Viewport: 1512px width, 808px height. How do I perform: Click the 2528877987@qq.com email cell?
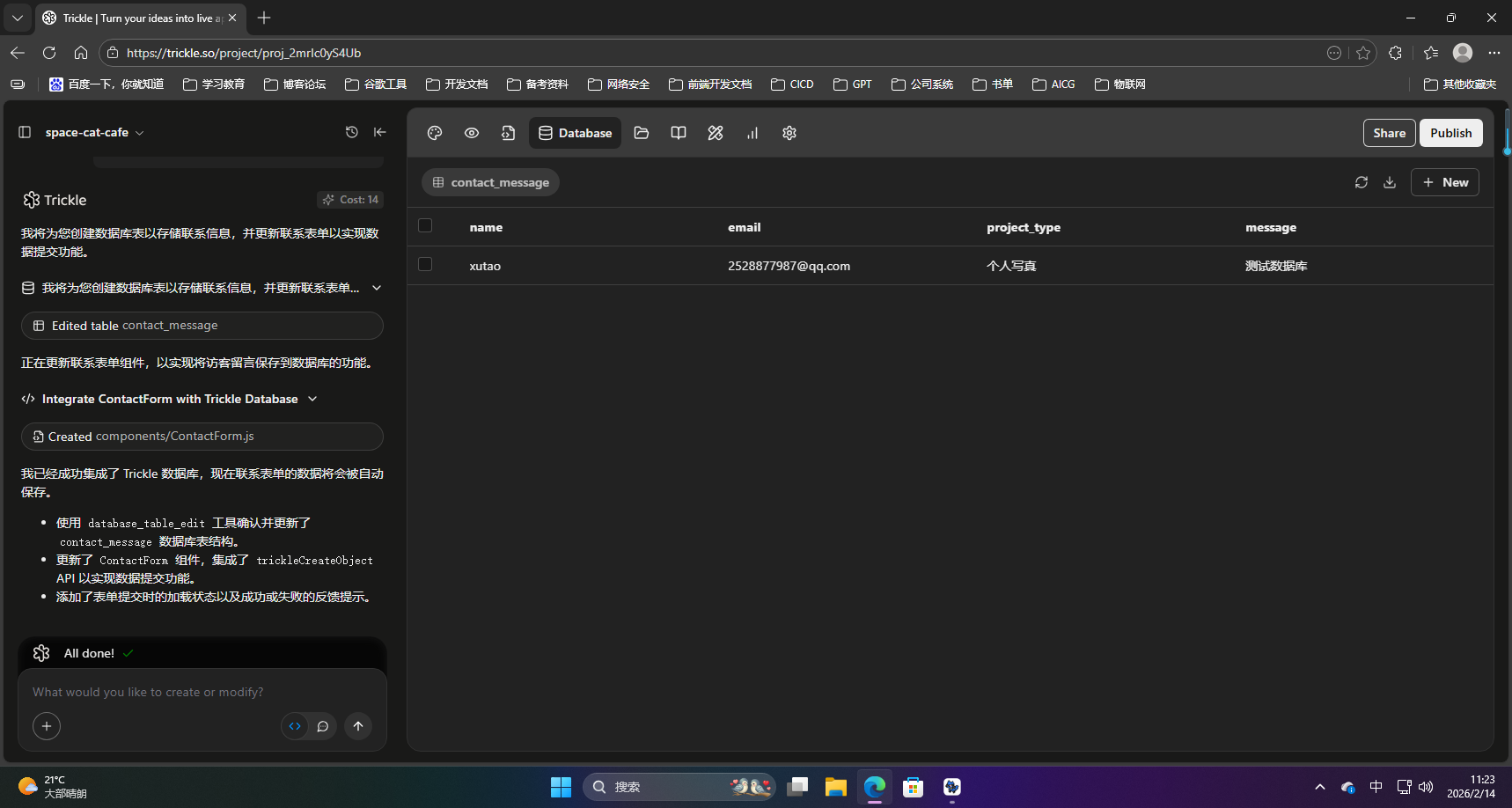pyautogui.click(x=789, y=266)
